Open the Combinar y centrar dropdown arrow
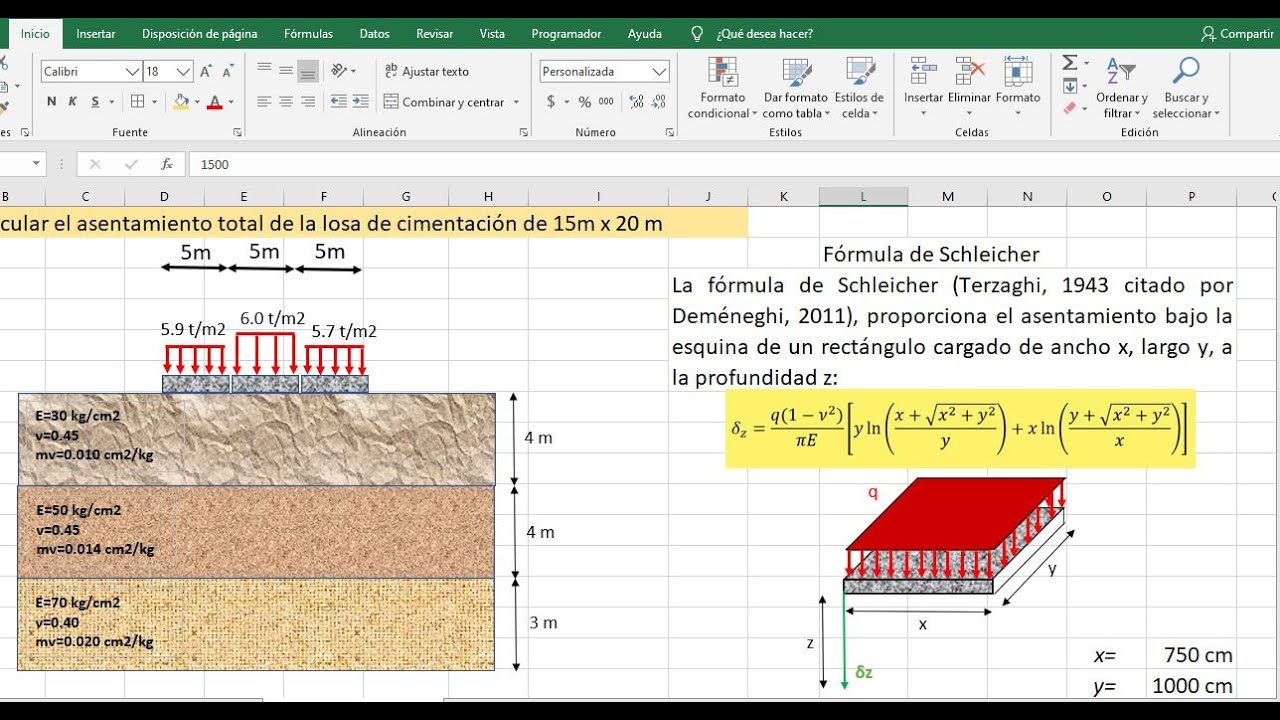 click(516, 102)
